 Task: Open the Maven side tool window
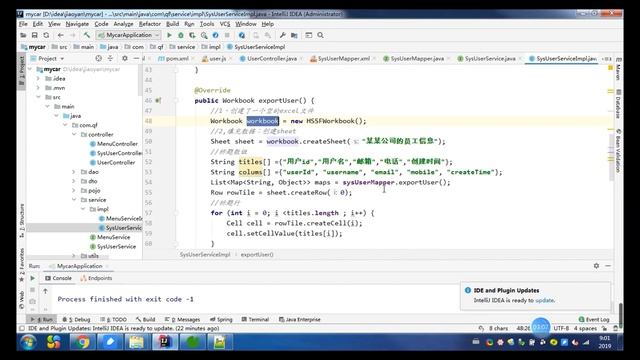pyautogui.click(x=618, y=69)
